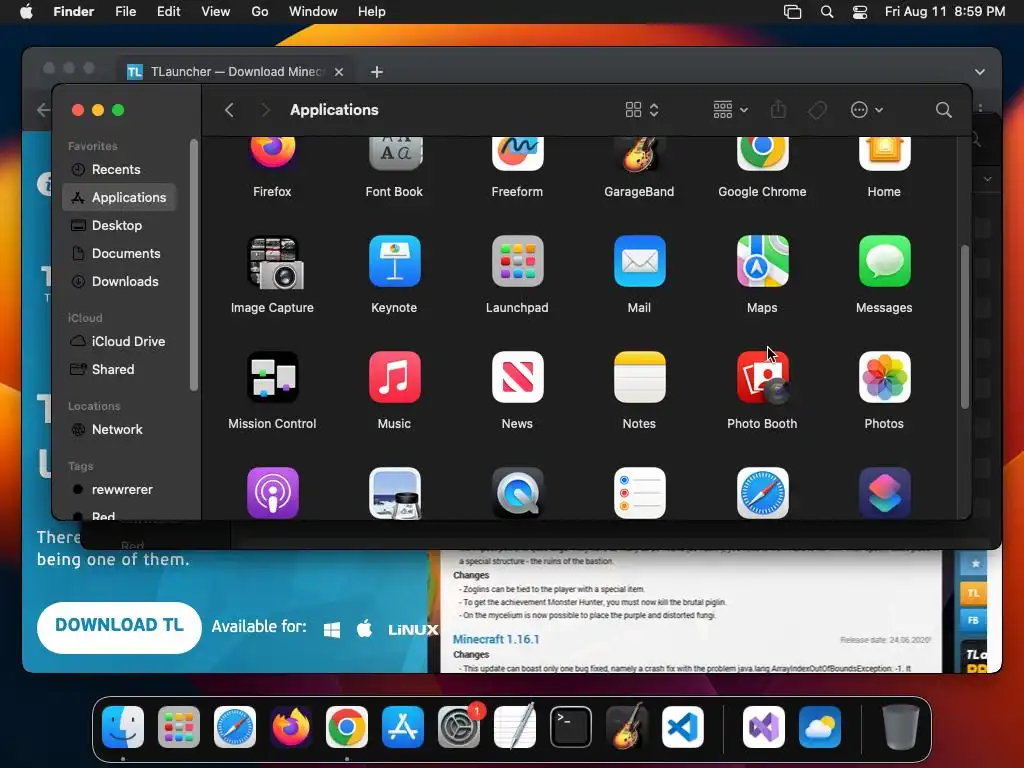Select the Reminders app icon
Viewport: 1024px width, 768px height.
coord(639,493)
